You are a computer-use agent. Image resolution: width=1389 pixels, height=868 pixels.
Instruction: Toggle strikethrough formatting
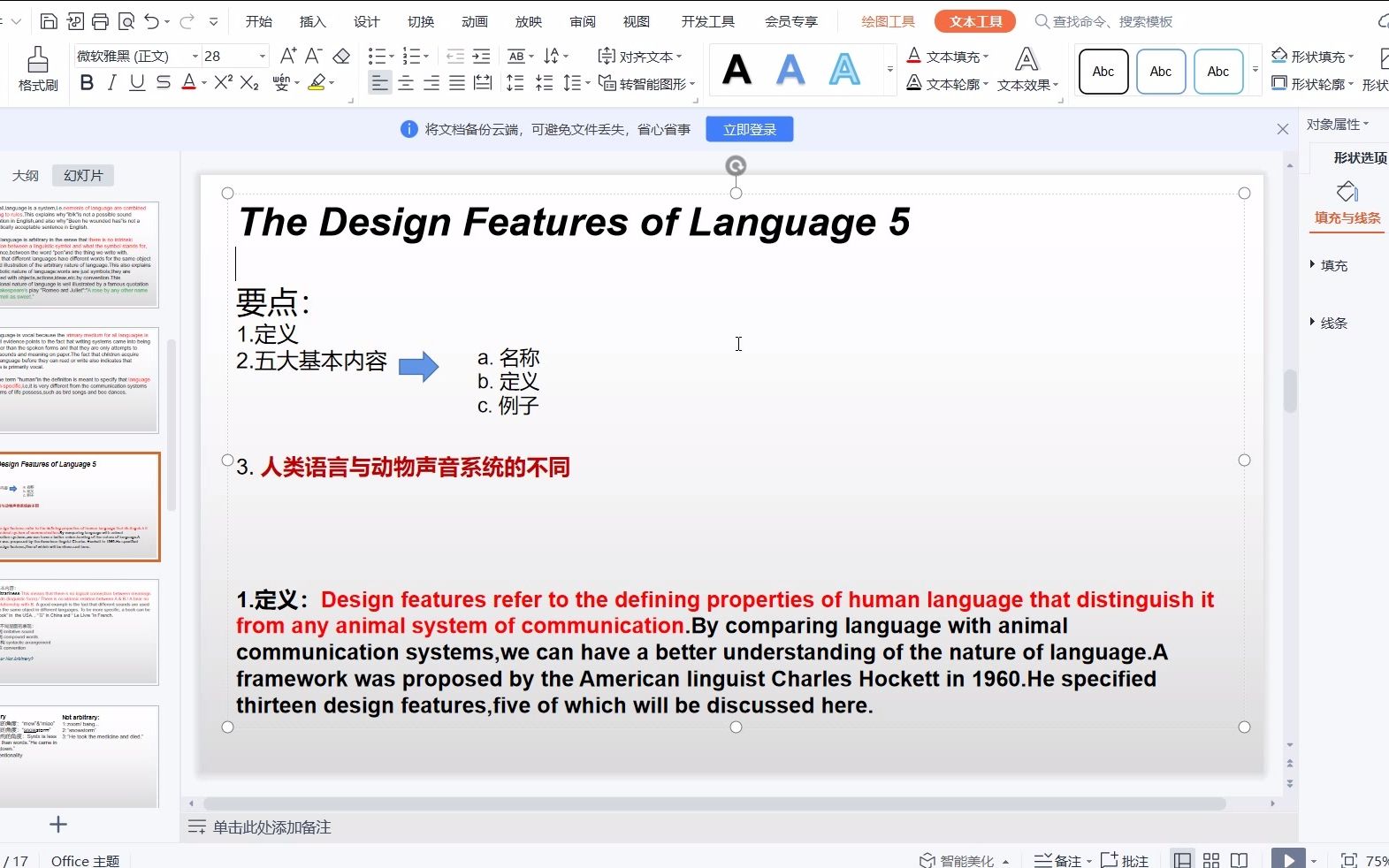coord(163,83)
